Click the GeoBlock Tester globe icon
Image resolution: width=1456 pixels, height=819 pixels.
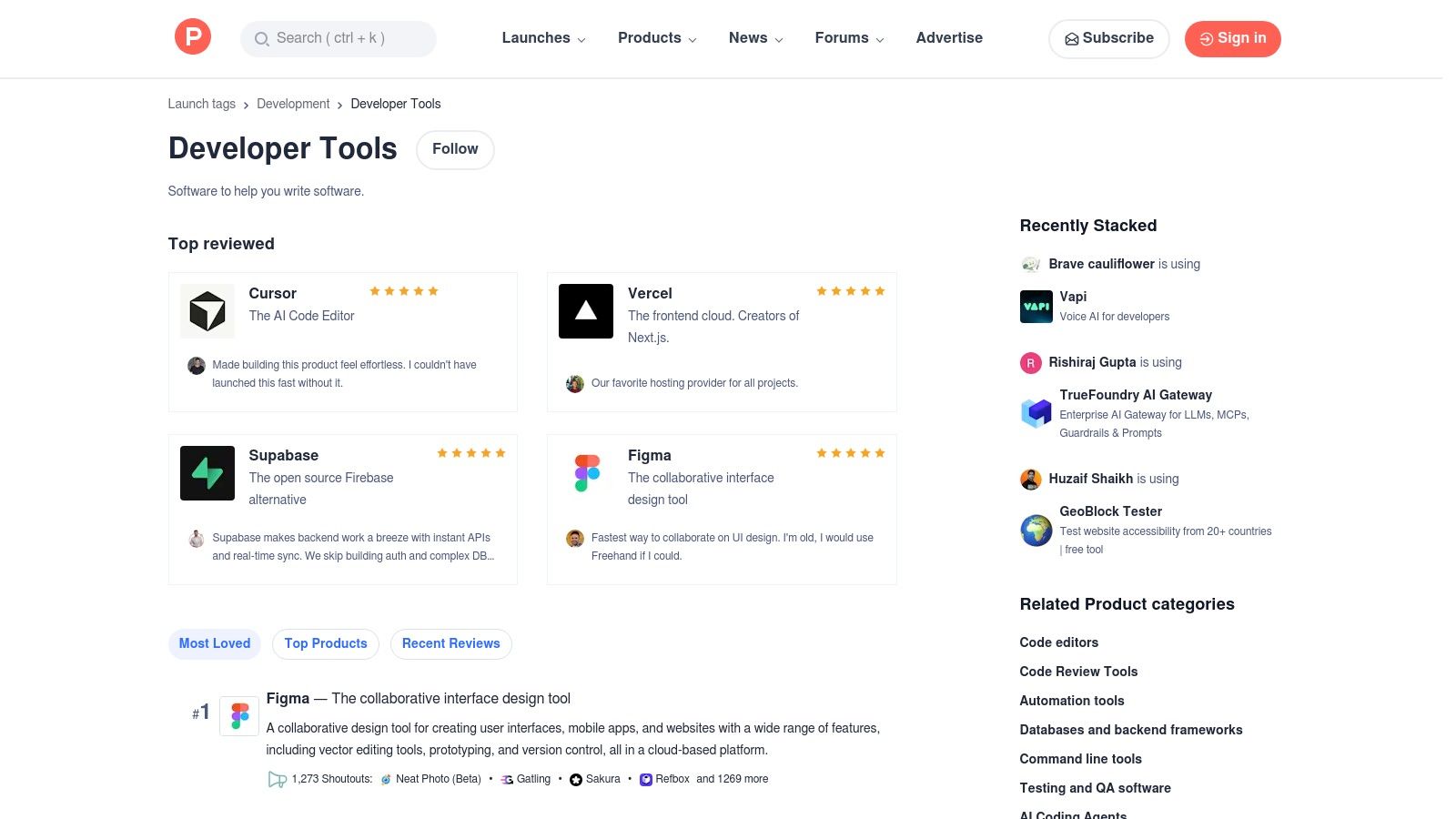(1036, 531)
